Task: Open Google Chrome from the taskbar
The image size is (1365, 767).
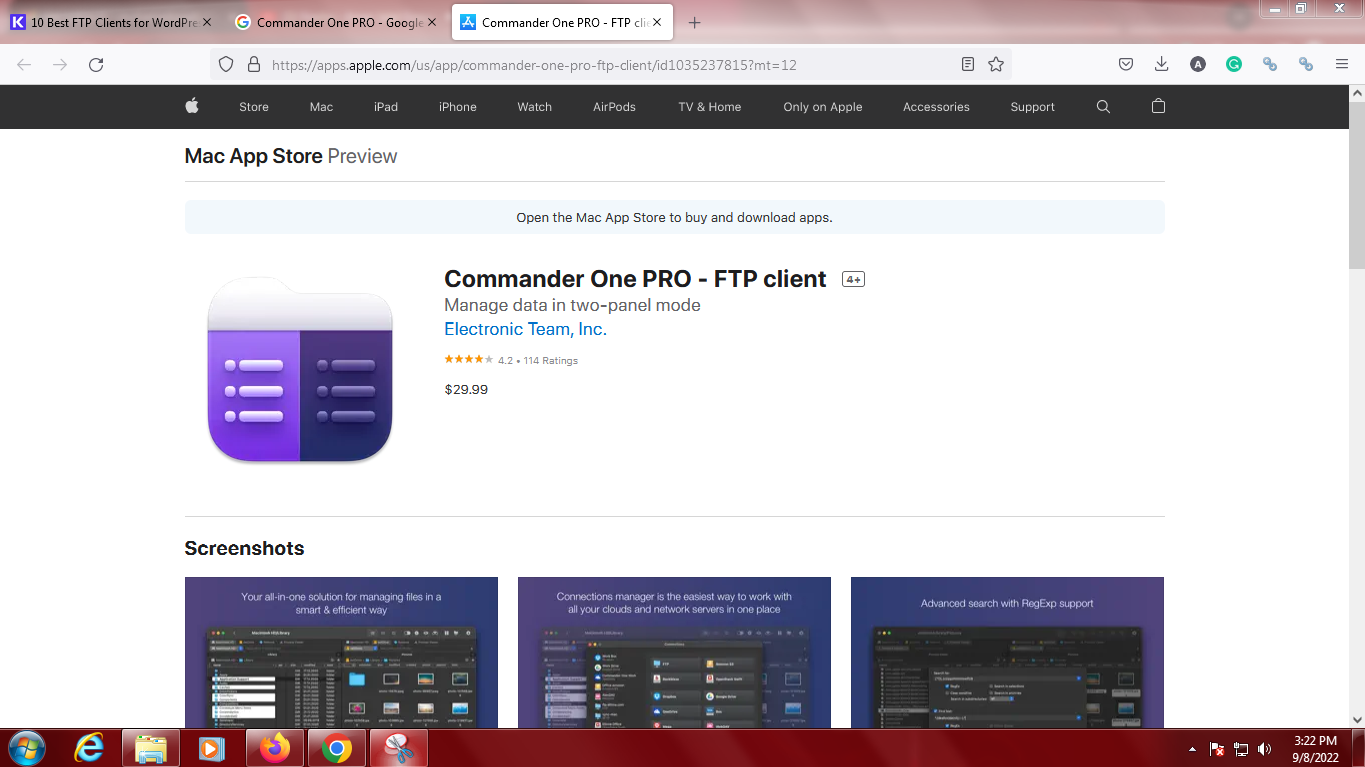Action: click(x=336, y=748)
